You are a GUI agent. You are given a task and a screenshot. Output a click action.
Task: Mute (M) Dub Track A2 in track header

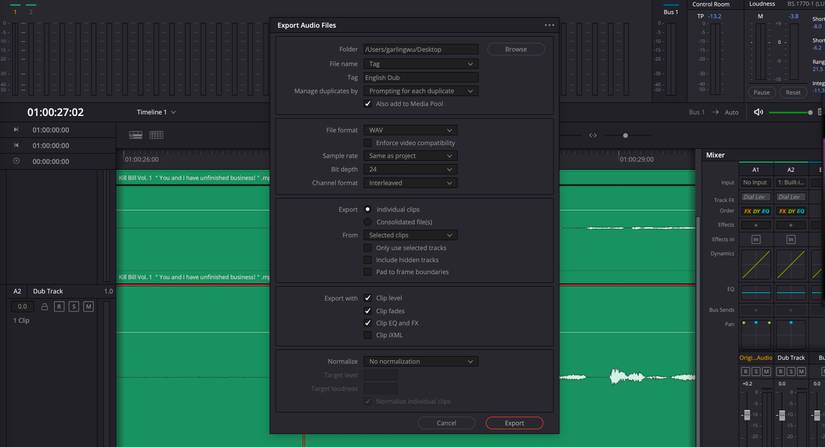(88, 306)
